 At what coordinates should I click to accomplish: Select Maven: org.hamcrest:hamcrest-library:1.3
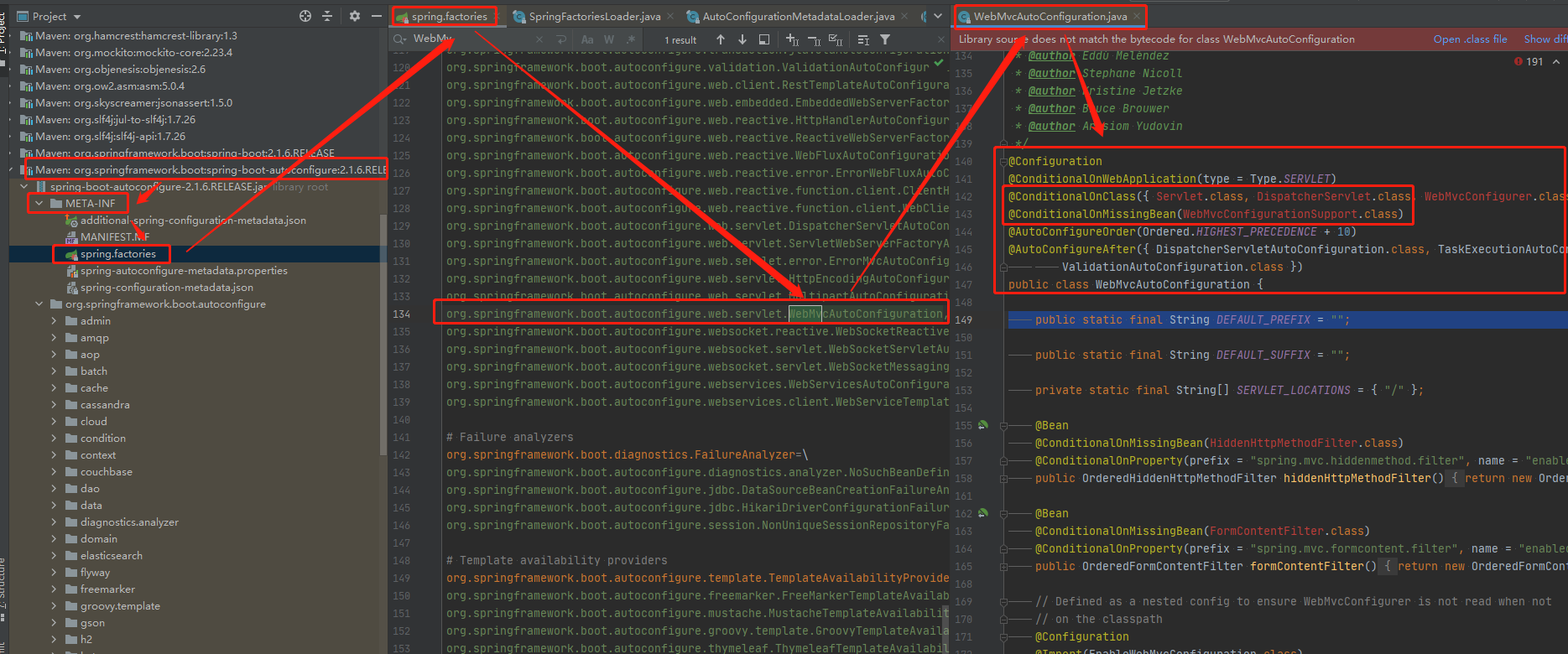[x=136, y=36]
